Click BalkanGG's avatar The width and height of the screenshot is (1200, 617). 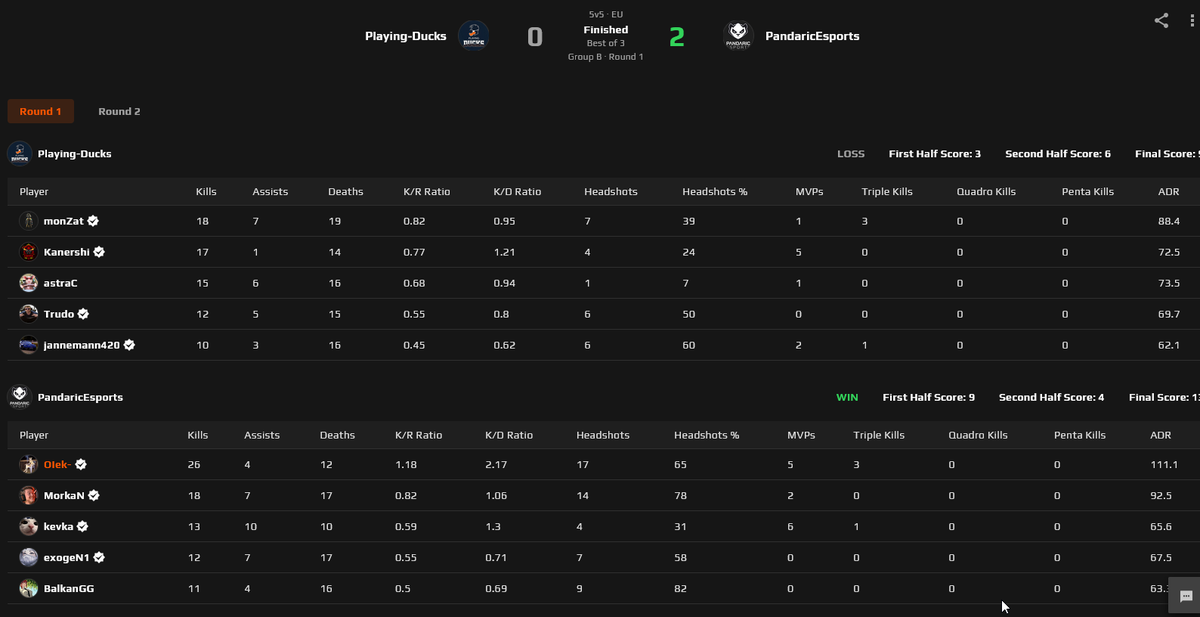pyautogui.click(x=28, y=589)
